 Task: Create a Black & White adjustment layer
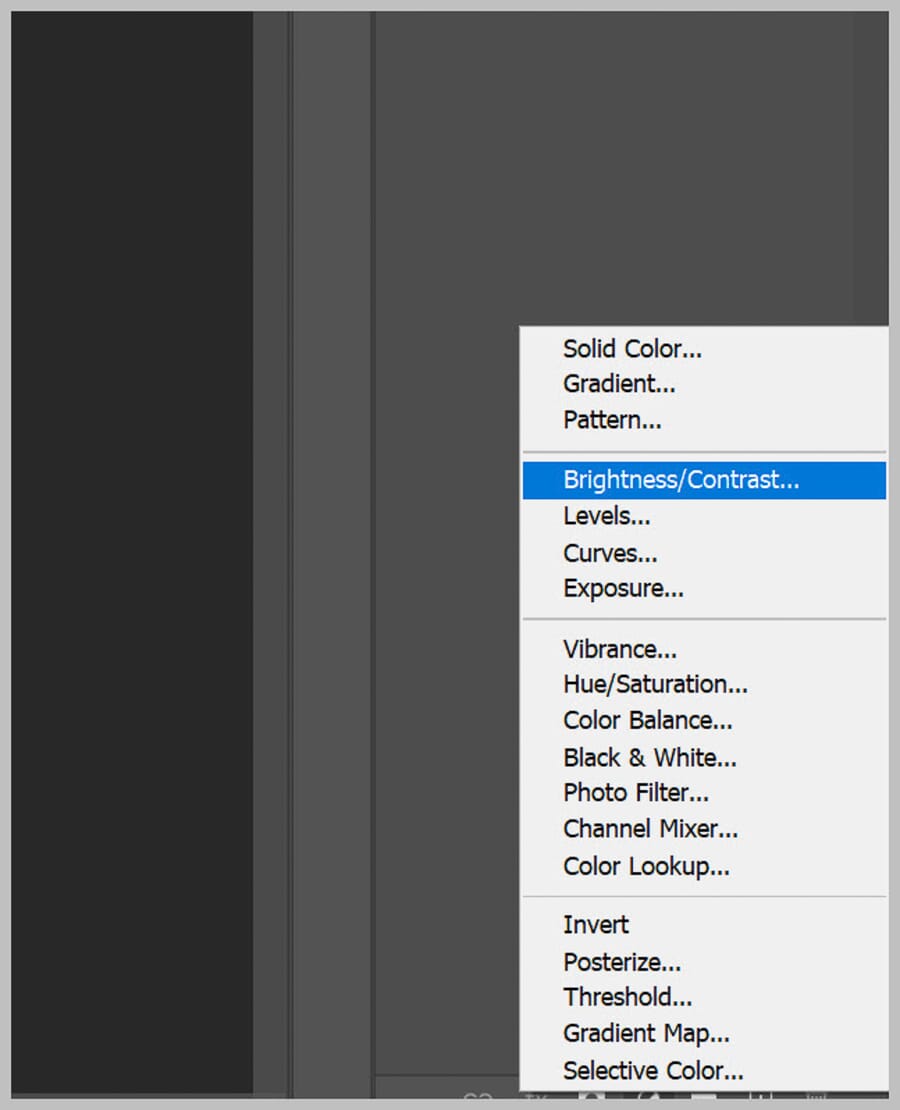coord(650,757)
